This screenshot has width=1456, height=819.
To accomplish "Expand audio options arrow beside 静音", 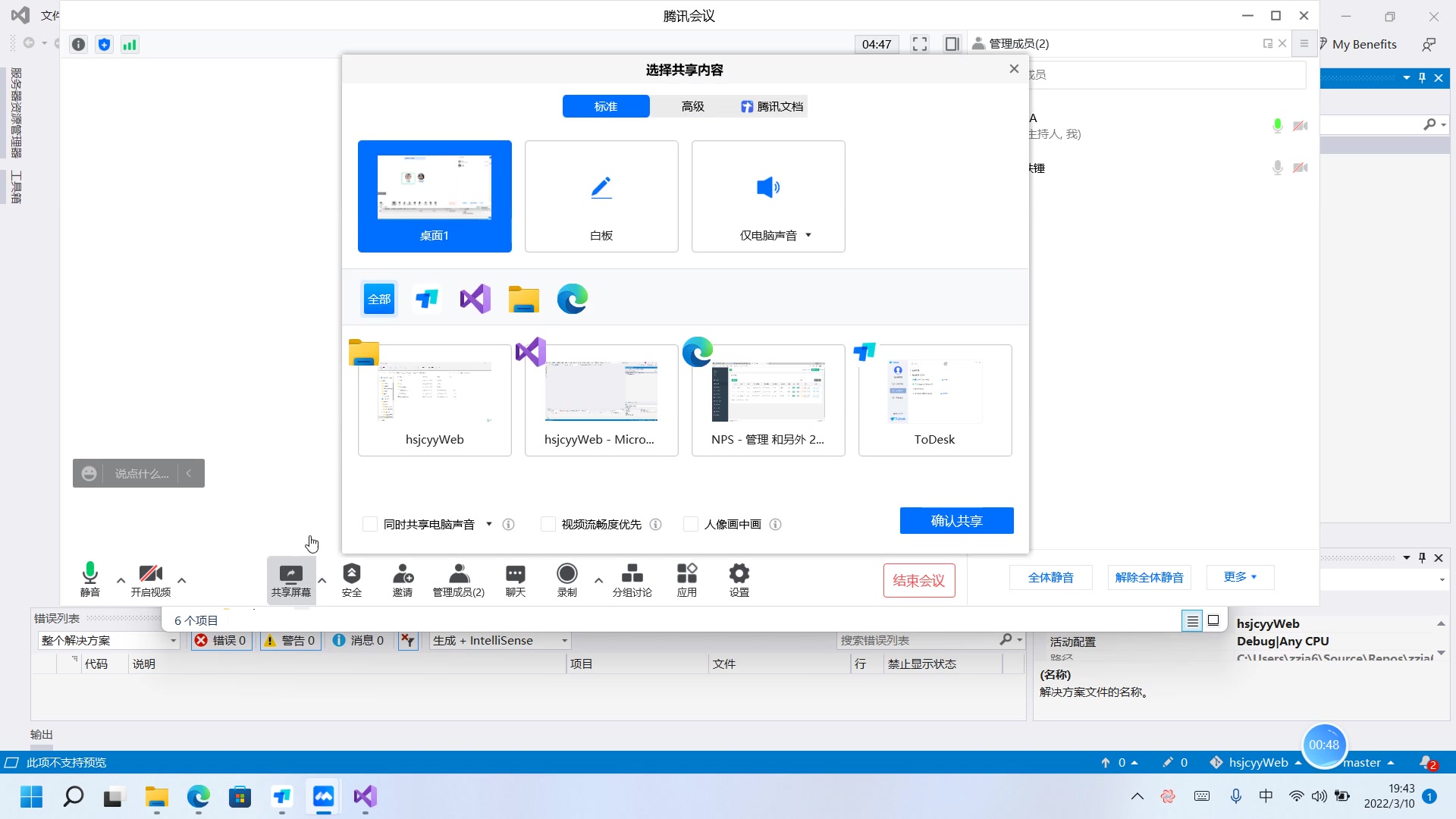I will (x=121, y=580).
